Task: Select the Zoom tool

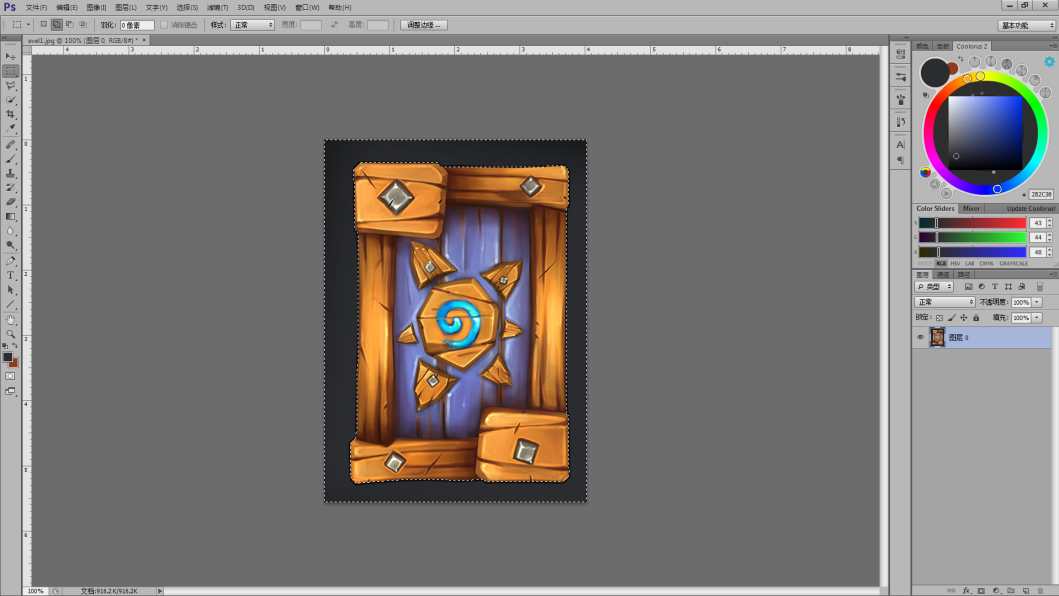Action: (10, 334)
